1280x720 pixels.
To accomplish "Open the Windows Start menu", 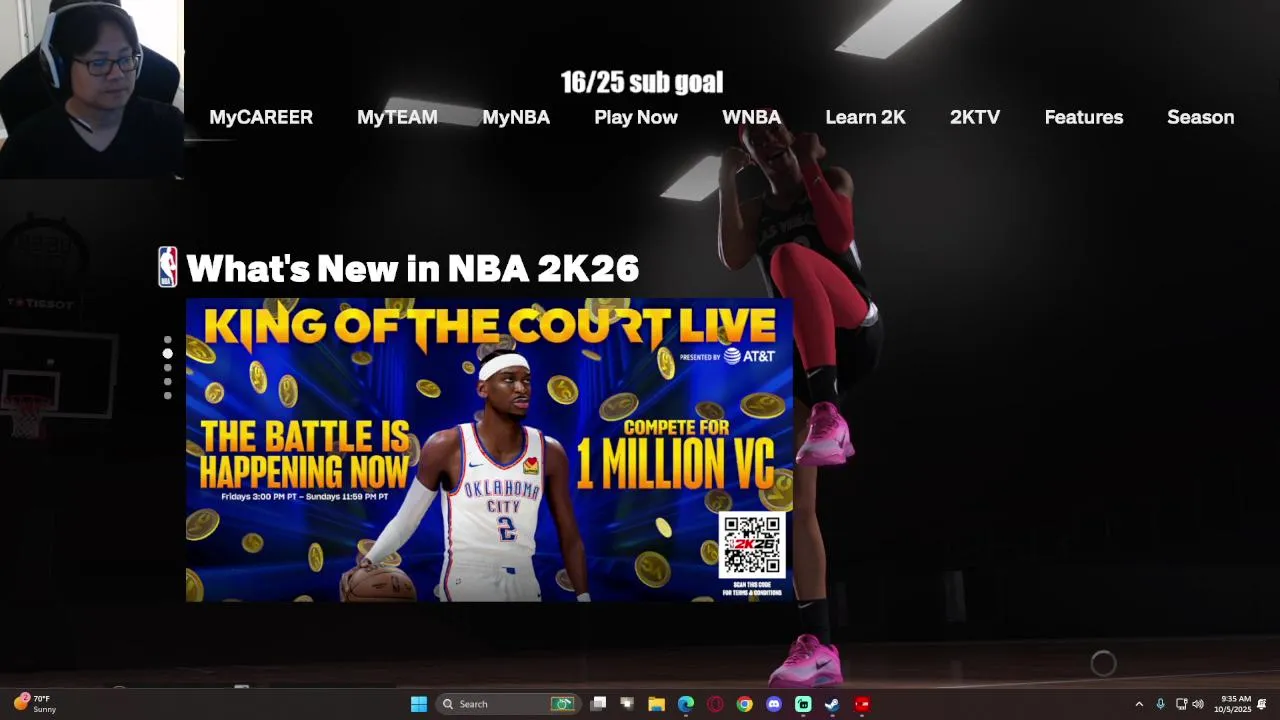I will click(419, 704).
